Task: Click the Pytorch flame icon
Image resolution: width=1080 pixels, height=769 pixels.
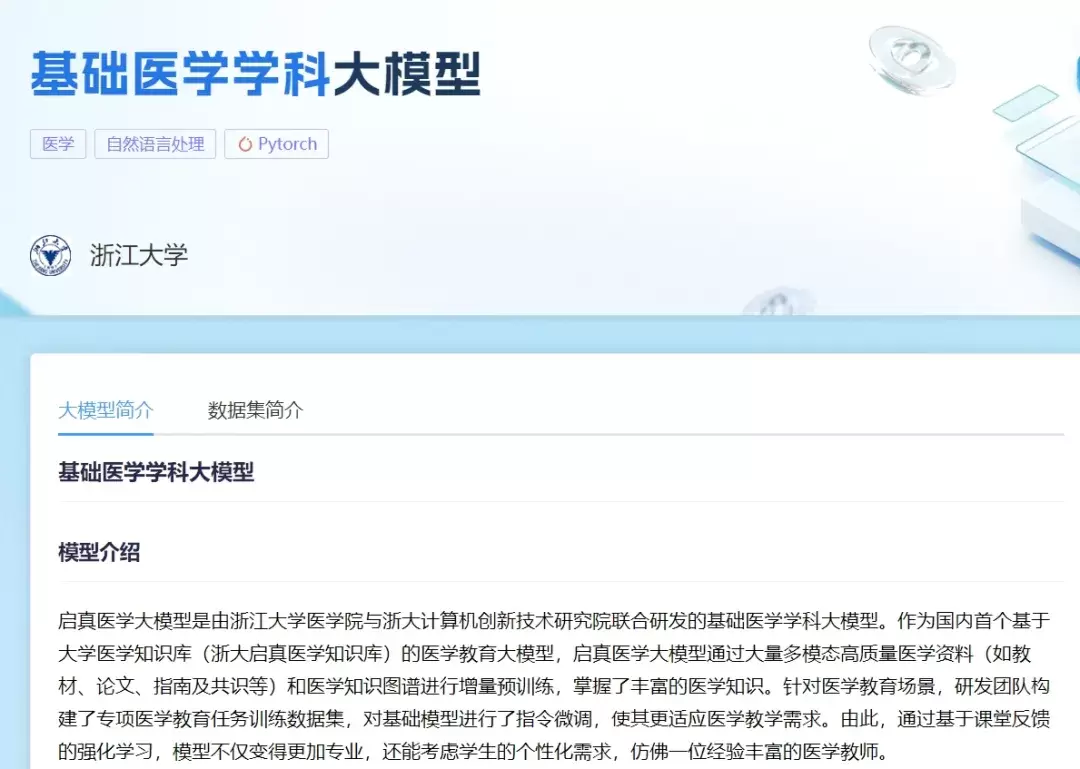Action: [245, 144]
